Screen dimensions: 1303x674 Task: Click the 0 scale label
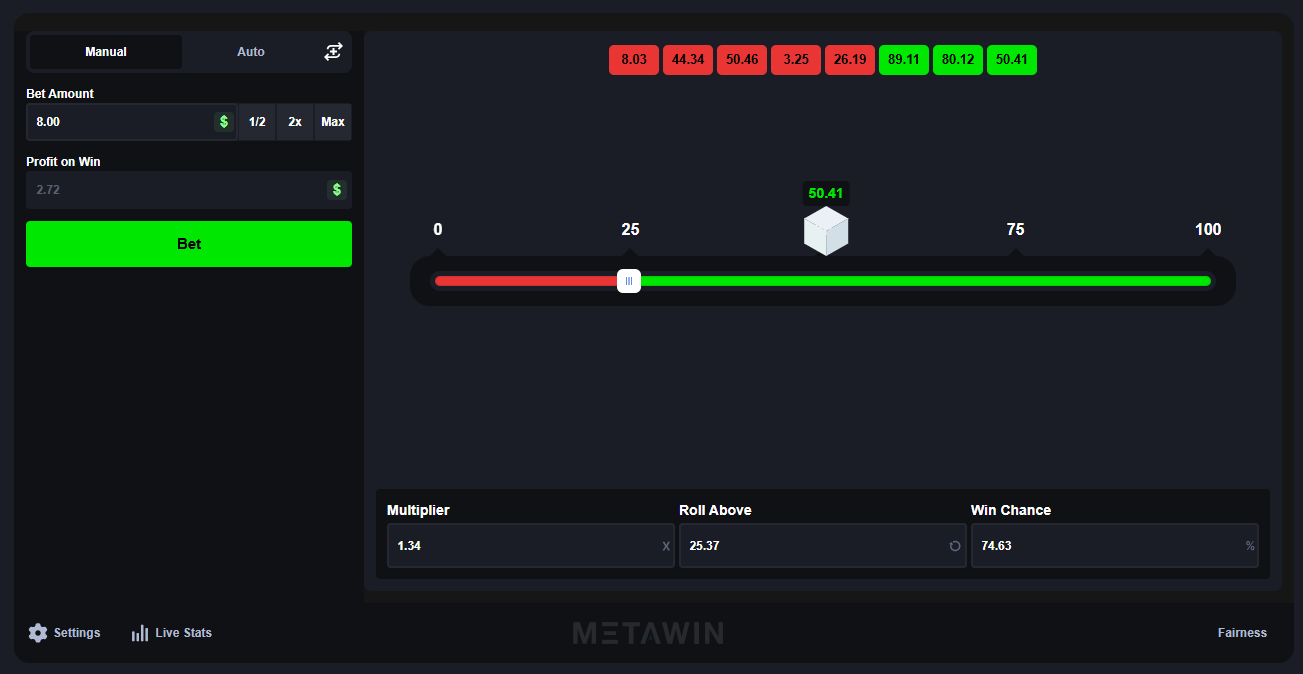[x=438, y=230]
